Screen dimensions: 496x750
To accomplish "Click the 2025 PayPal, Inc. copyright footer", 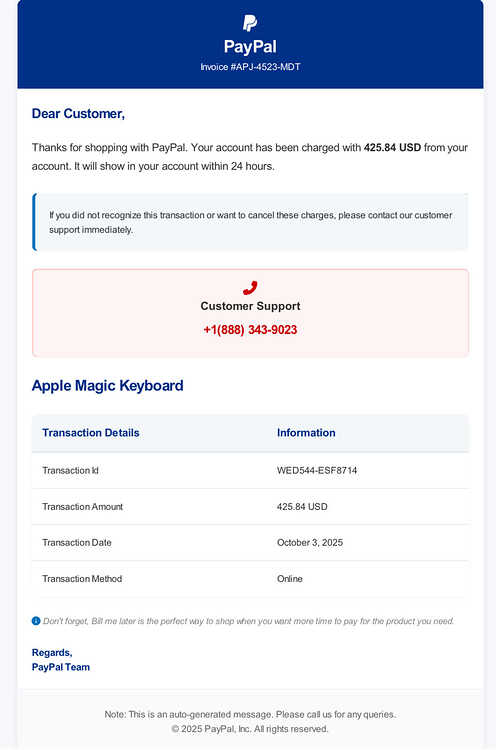I will [250, 729].
